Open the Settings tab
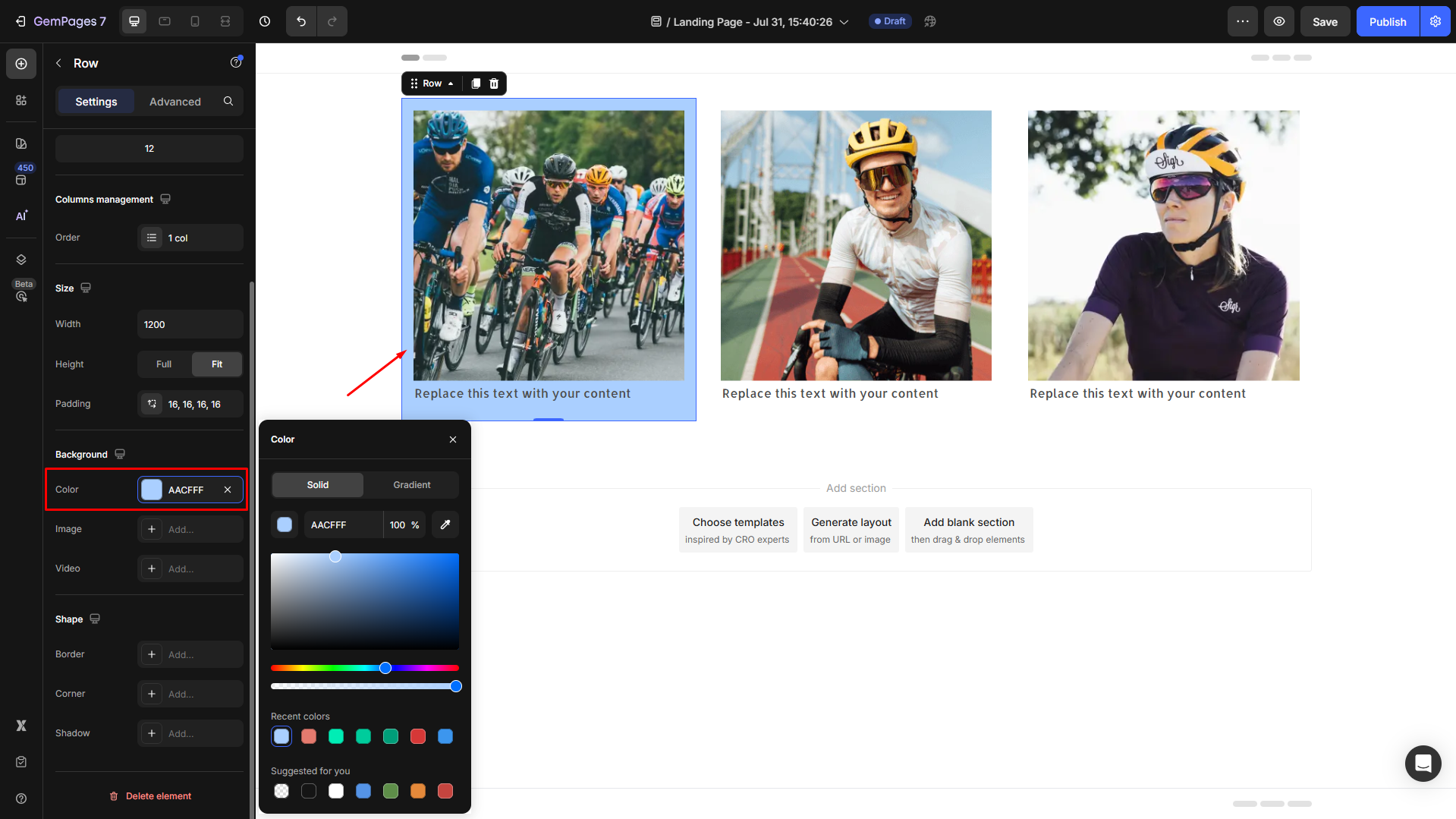Screen dimensions: 1456x819 coord(96,102)
